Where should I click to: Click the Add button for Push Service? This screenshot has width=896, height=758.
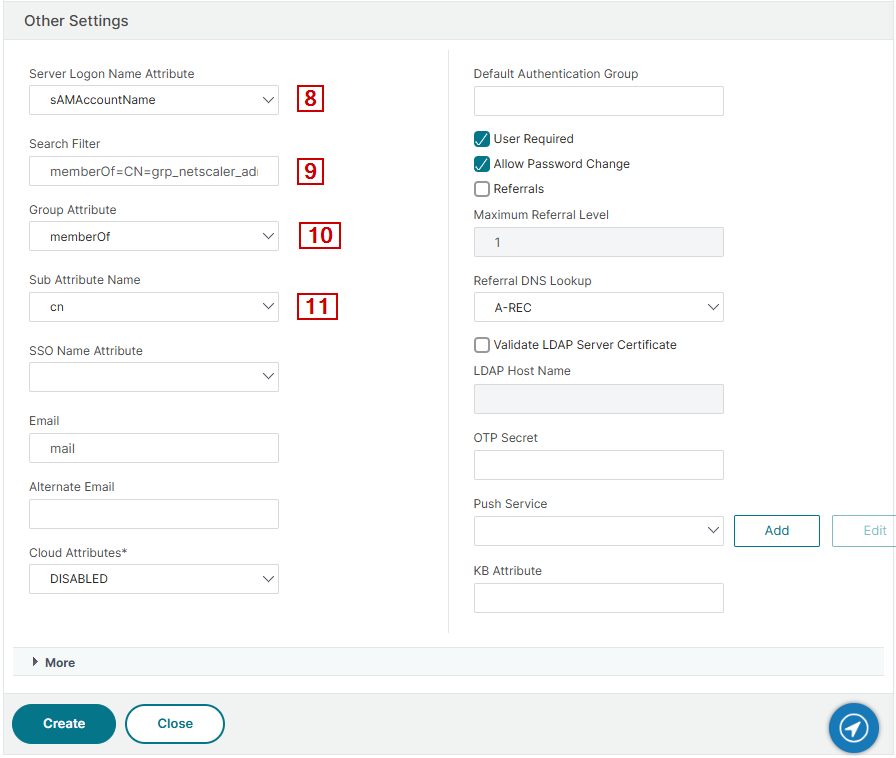point(777,530)
